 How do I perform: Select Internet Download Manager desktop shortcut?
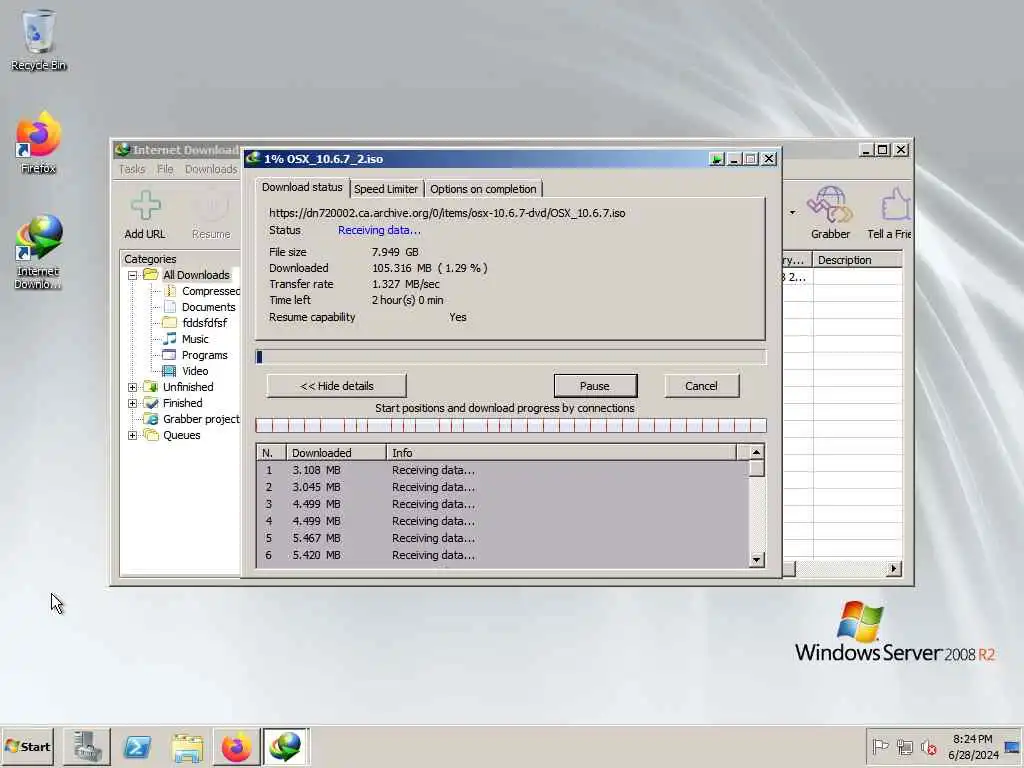pos(38,252)
